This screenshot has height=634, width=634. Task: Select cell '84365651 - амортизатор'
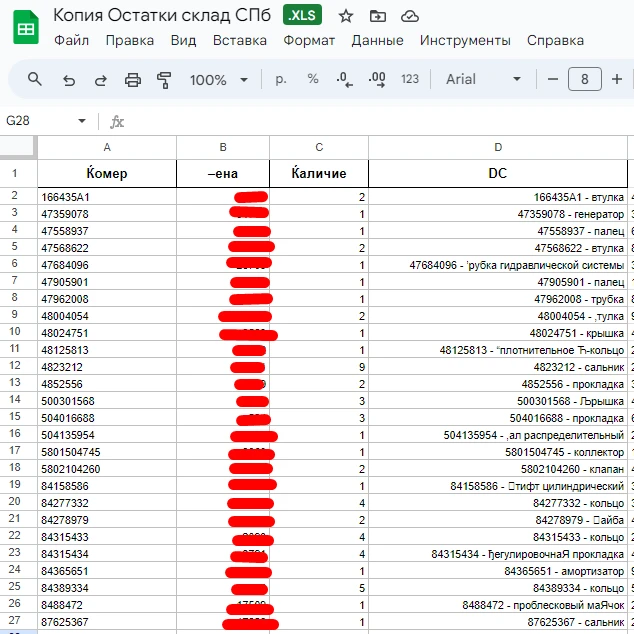pos(498,570)
